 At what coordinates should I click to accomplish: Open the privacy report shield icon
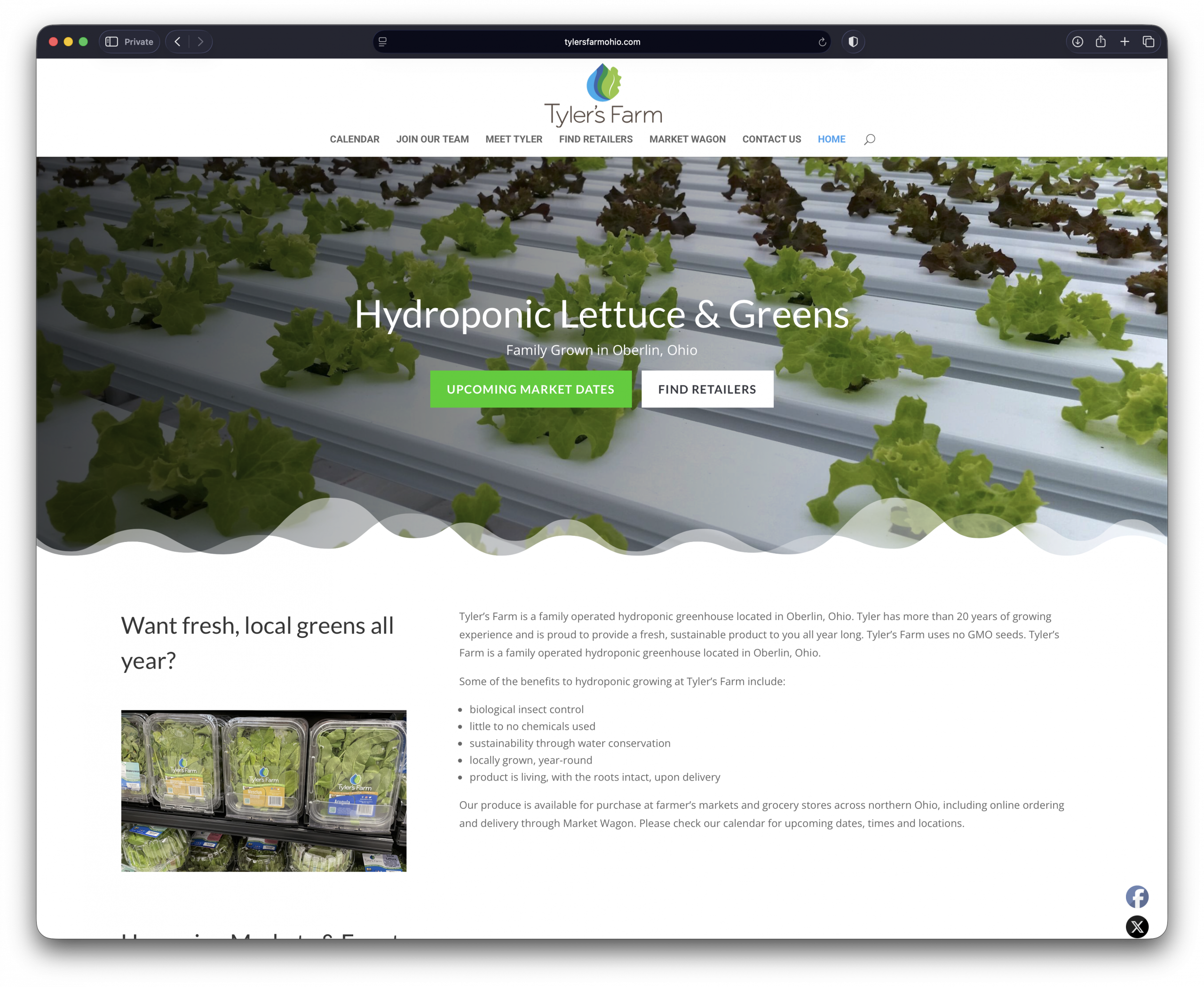pyautogui.click(x=853, y=41)
